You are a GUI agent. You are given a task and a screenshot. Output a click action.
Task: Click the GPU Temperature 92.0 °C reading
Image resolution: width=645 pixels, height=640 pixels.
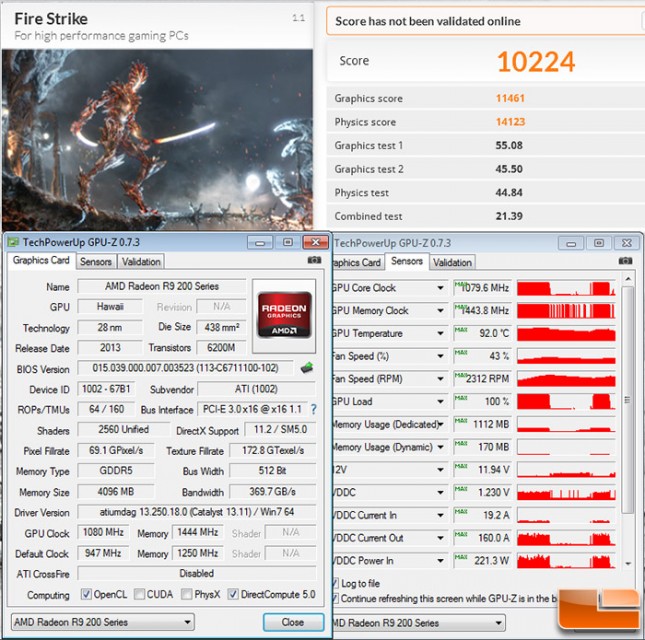483,333
